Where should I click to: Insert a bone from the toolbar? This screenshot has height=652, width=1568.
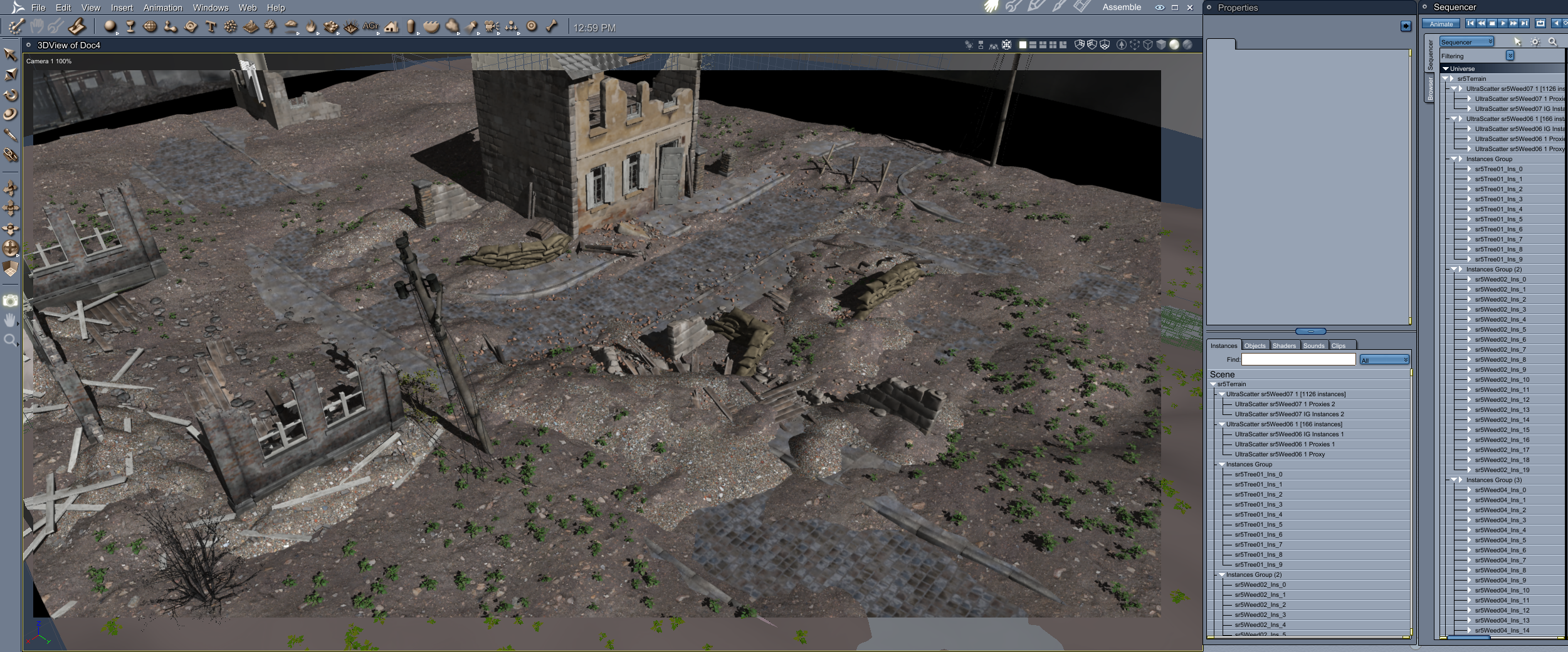(x=552, y=26)
